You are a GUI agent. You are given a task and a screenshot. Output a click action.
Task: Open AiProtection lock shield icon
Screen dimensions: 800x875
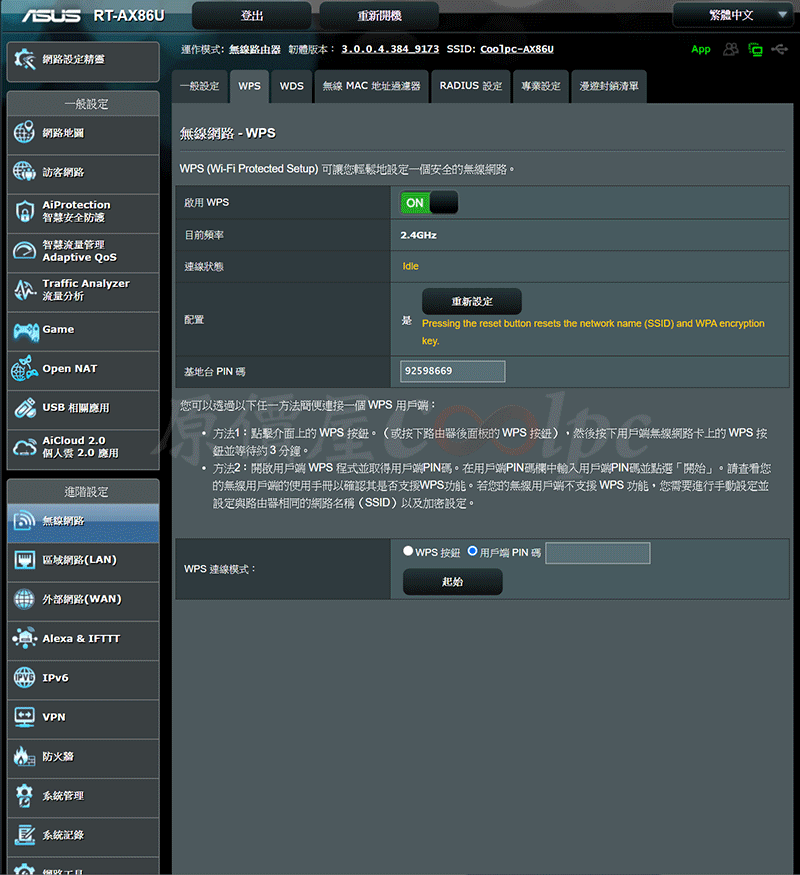(x=25, y=211)
